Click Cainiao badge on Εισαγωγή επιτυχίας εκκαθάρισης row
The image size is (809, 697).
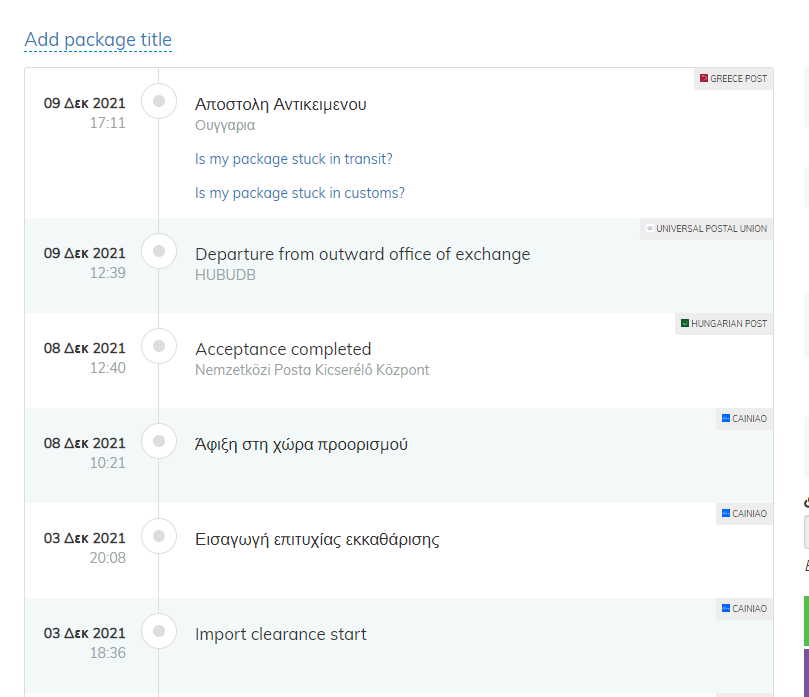744,513
